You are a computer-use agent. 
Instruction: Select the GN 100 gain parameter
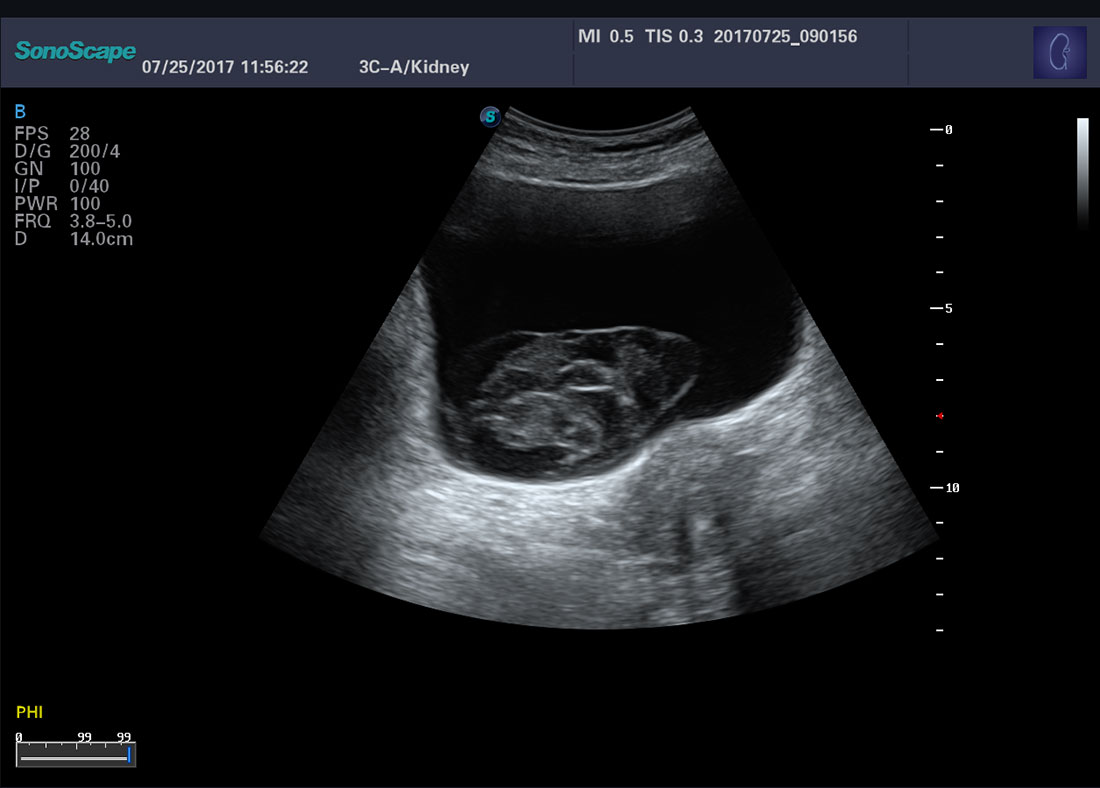click(x=57, y=169)
